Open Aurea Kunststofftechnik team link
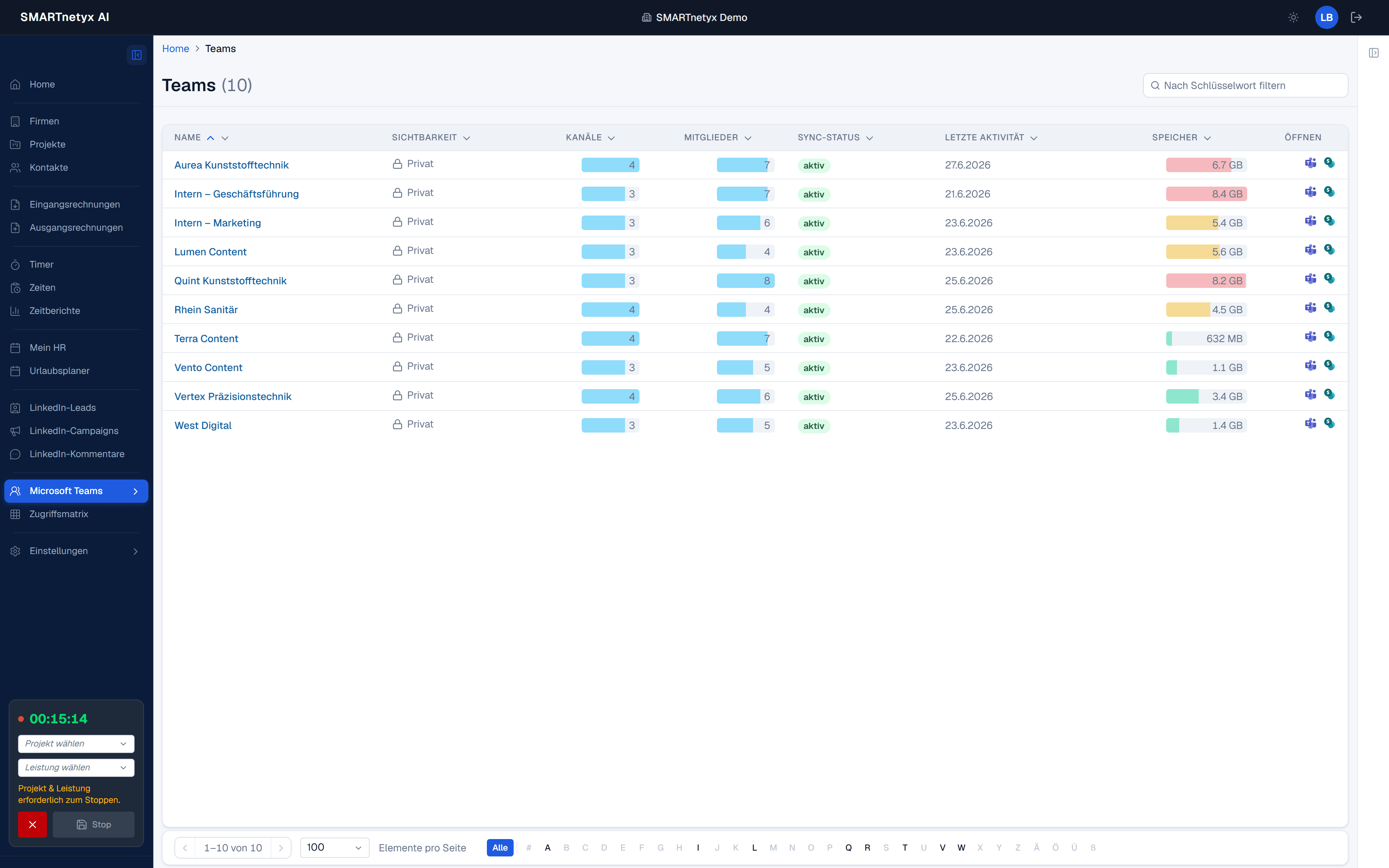Image resolution: width=1389 pixels, height=868 pixels. [x=231, y=165]
